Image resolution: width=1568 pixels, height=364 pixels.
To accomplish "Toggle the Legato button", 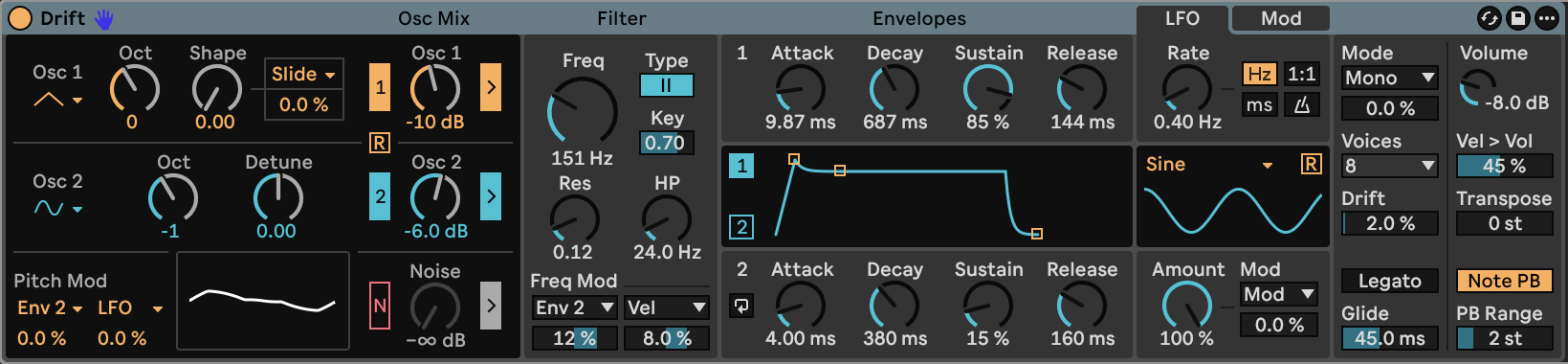I will click(1389, 281).
